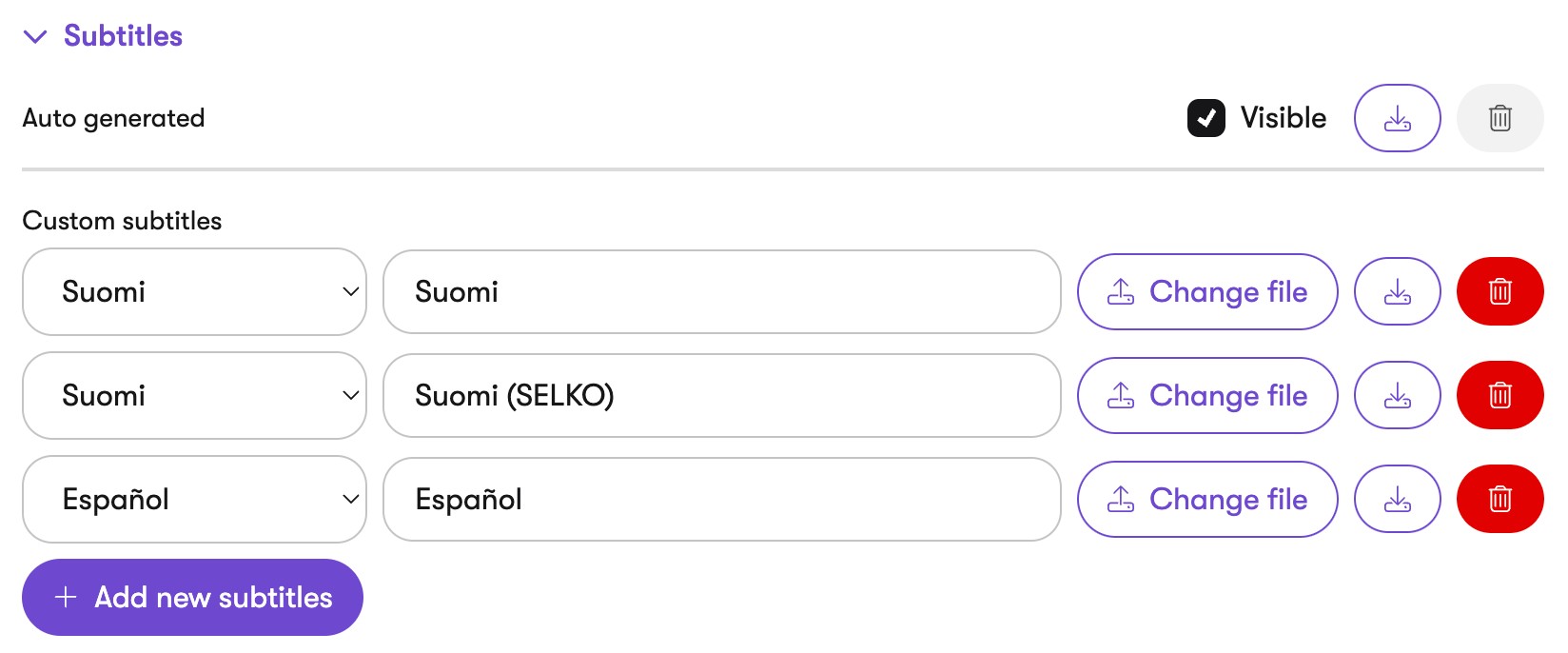This screenshot has height=653, width=1568.
Task: Collapse the Subtitles section chevron
Action: [x=35, y=37]
